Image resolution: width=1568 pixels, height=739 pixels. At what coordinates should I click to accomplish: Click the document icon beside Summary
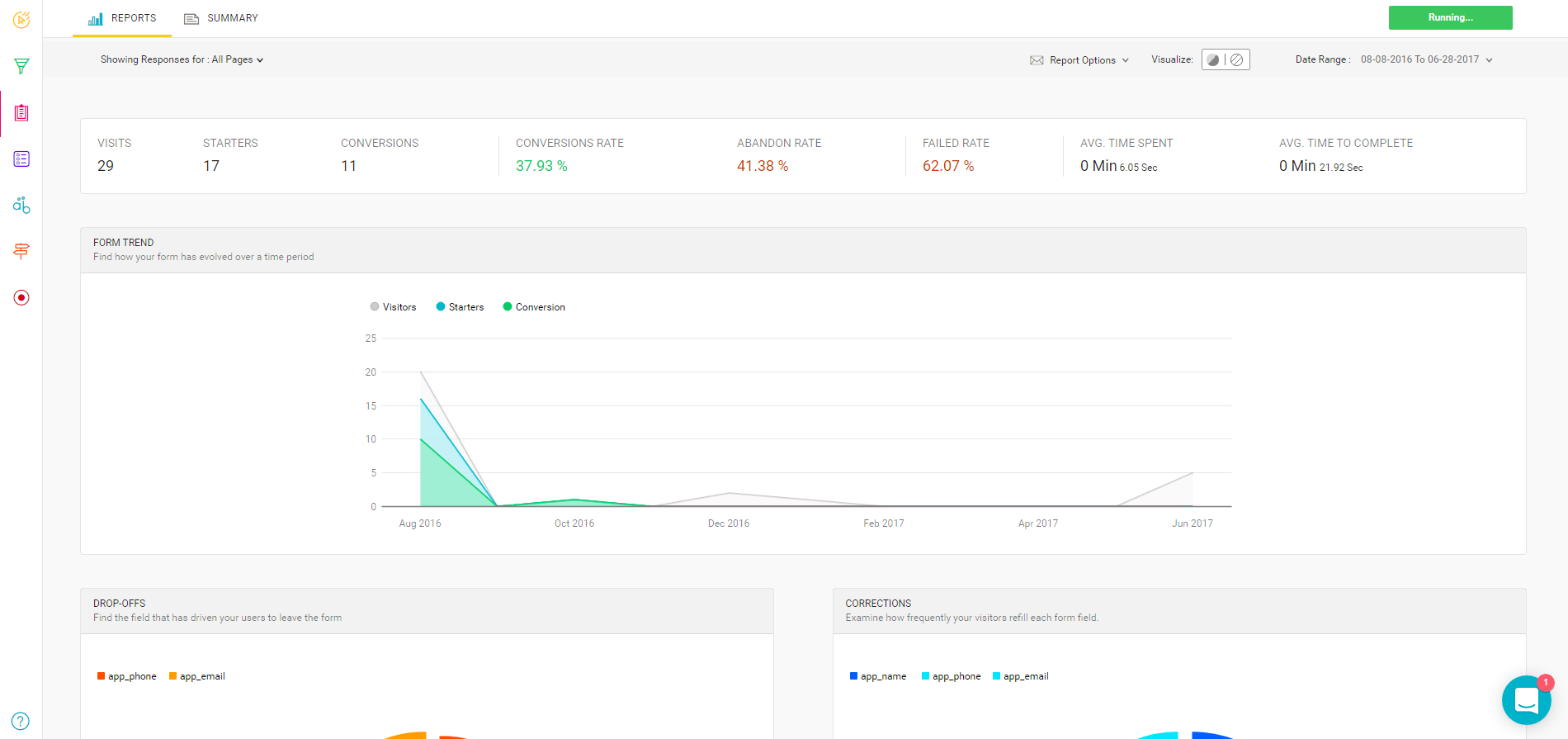coord(191,18)
